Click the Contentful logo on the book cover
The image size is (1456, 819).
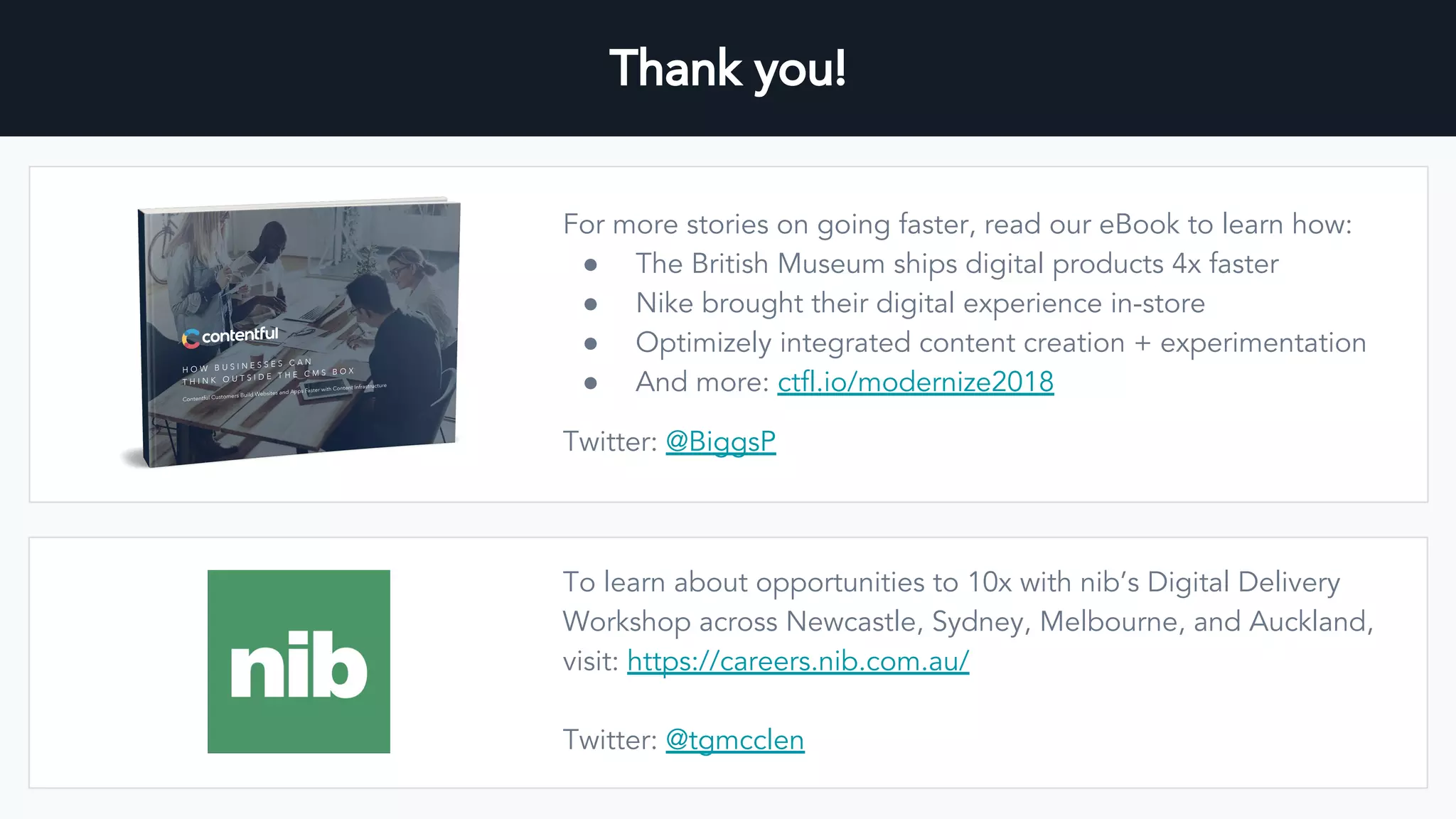point(230,336)
